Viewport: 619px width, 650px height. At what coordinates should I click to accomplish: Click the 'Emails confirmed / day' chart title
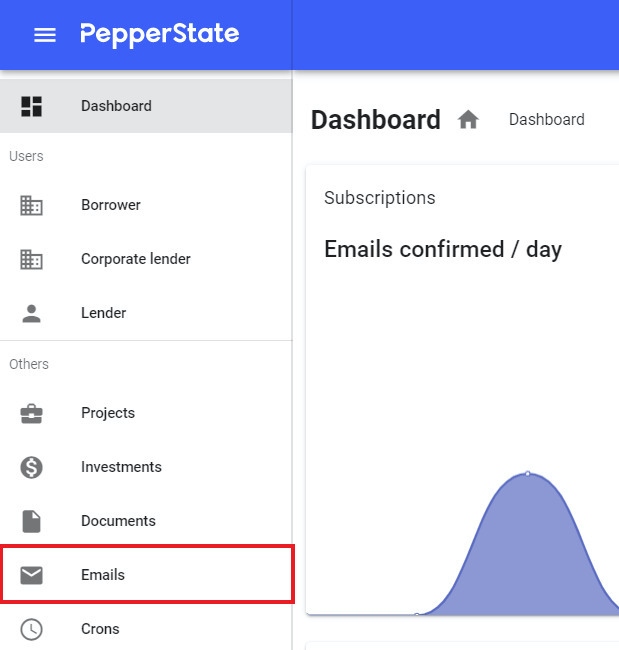(x=443, y=250)
